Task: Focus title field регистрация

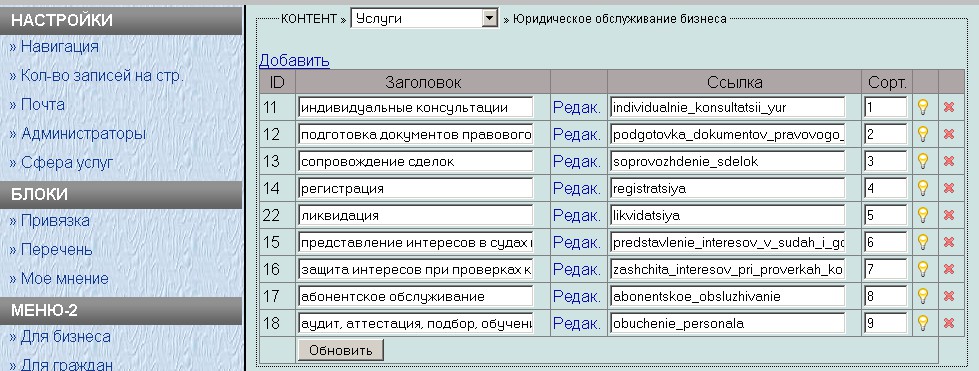Action: [416, 188]
